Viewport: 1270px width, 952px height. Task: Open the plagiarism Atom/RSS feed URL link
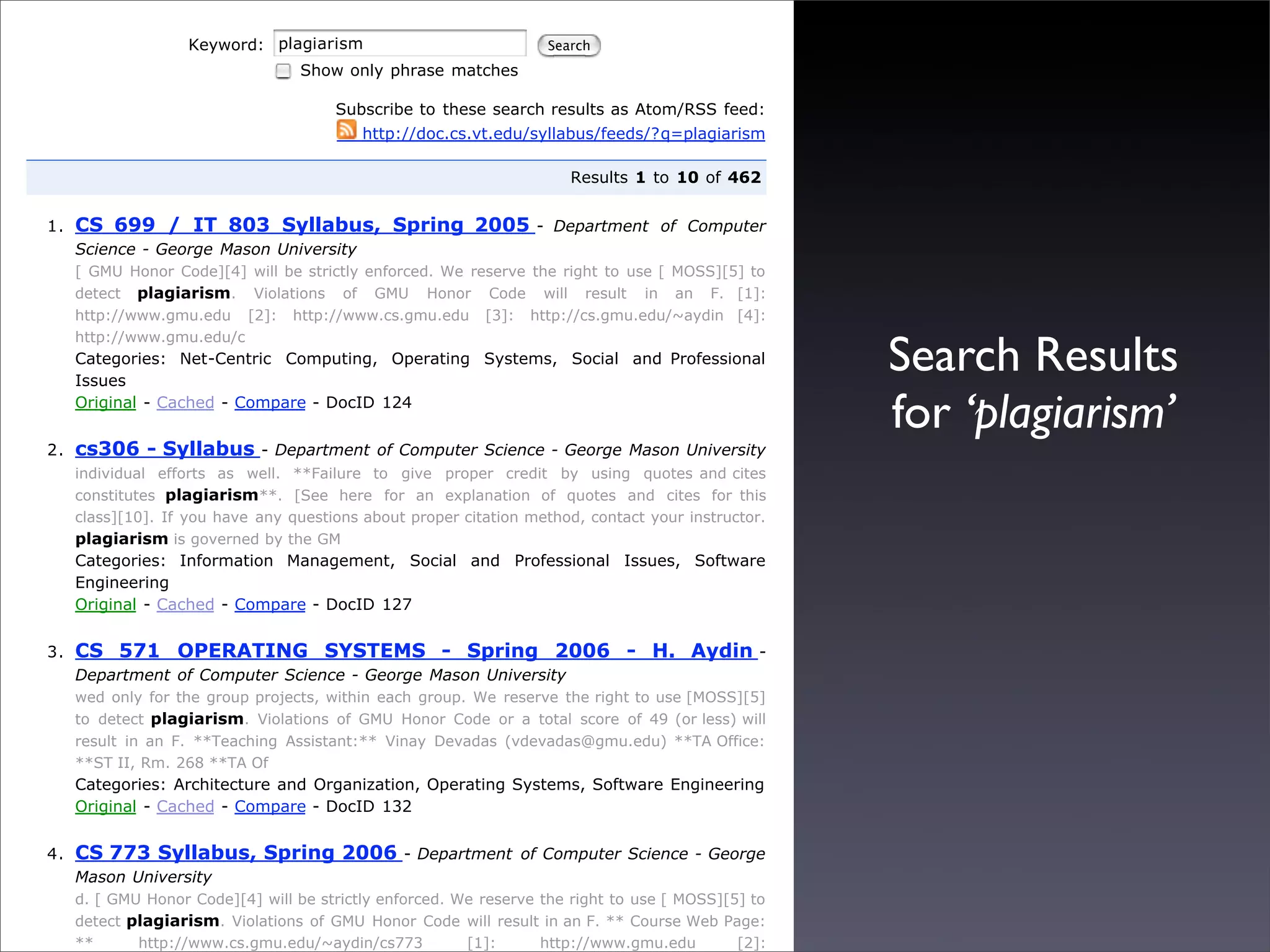(x=563, y=134)
